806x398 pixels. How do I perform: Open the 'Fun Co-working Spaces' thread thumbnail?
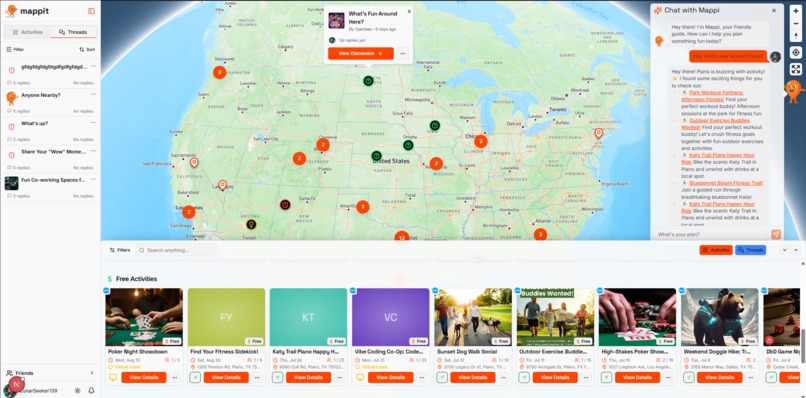click(11, 183)
